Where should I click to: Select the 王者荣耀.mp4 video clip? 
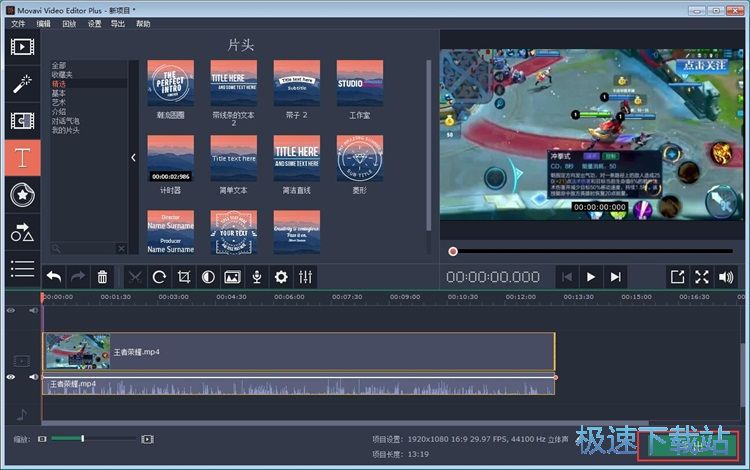[299, 351]
